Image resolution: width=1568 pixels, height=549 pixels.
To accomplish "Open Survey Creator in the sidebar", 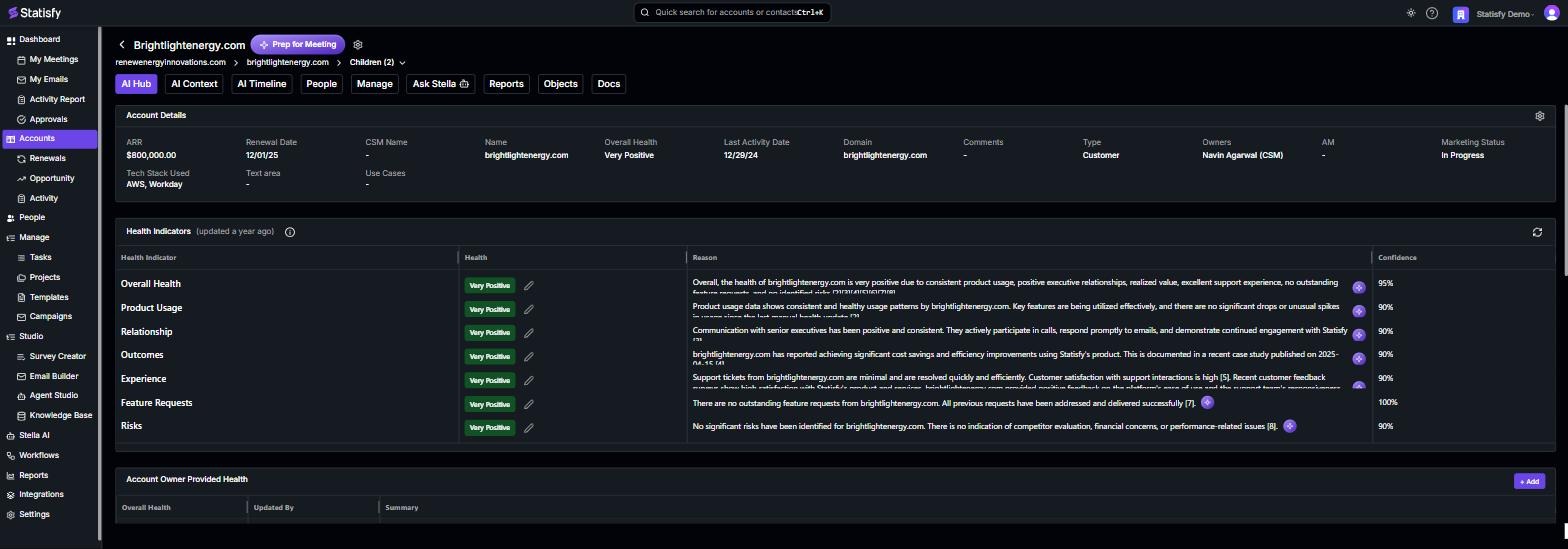I will point(57,357).
